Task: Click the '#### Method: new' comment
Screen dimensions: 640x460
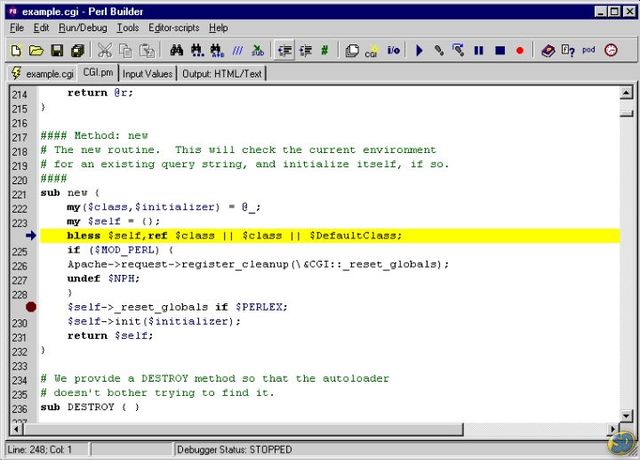Action: point(94,136)
